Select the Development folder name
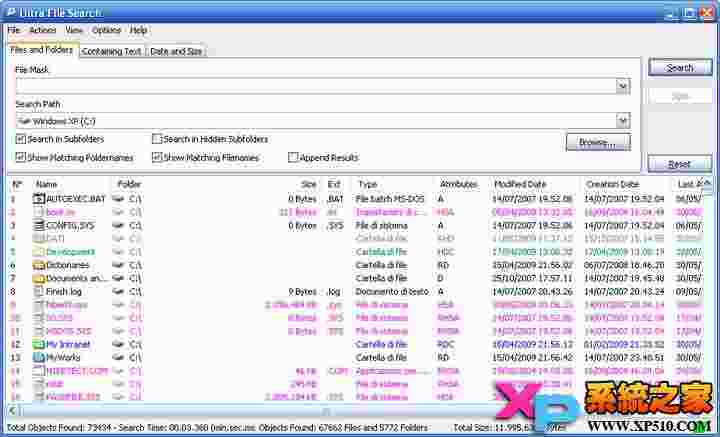 70,252
